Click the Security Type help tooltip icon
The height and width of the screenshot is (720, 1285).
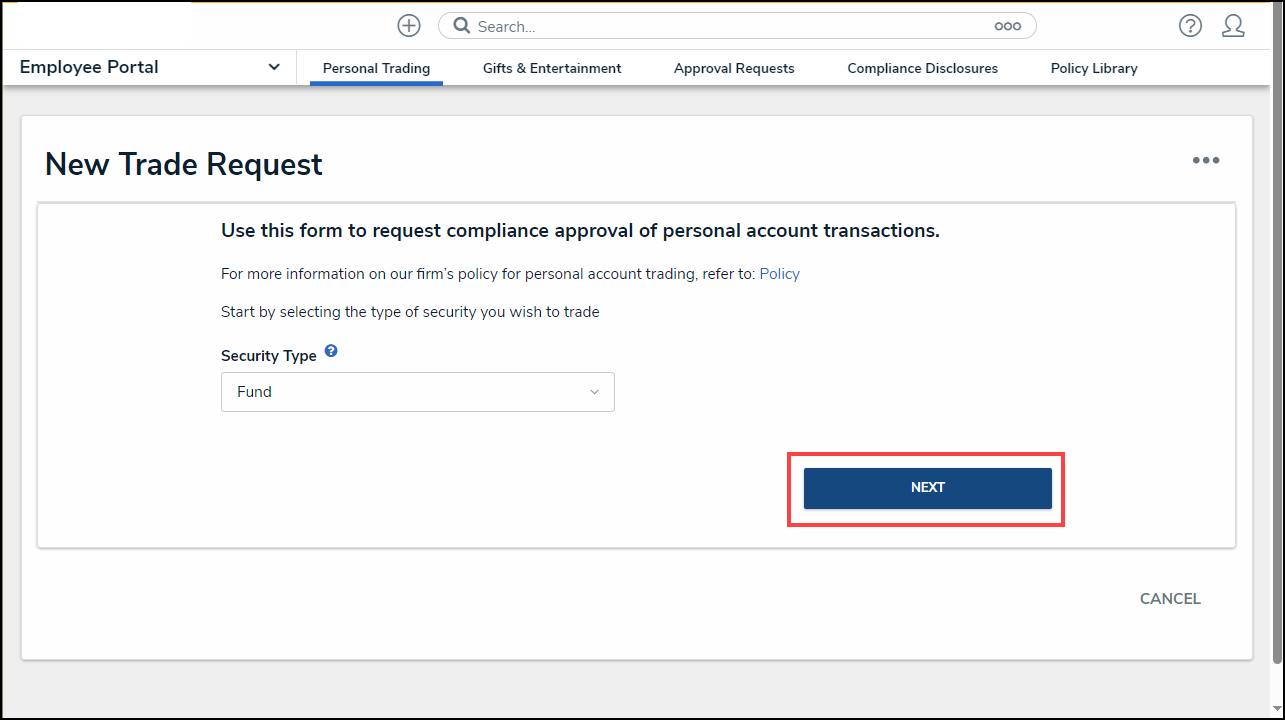[331, 352]
